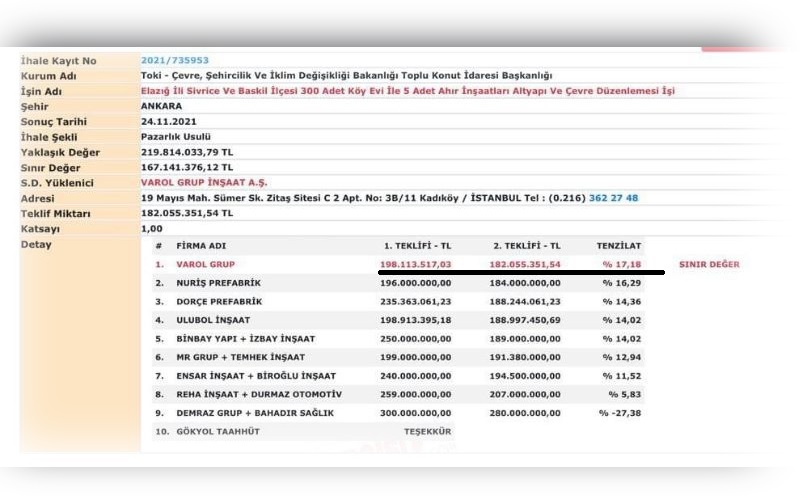Select ENSAR İNŞAAT + BİROĞLU İNŞAAT row

(398, 376)
